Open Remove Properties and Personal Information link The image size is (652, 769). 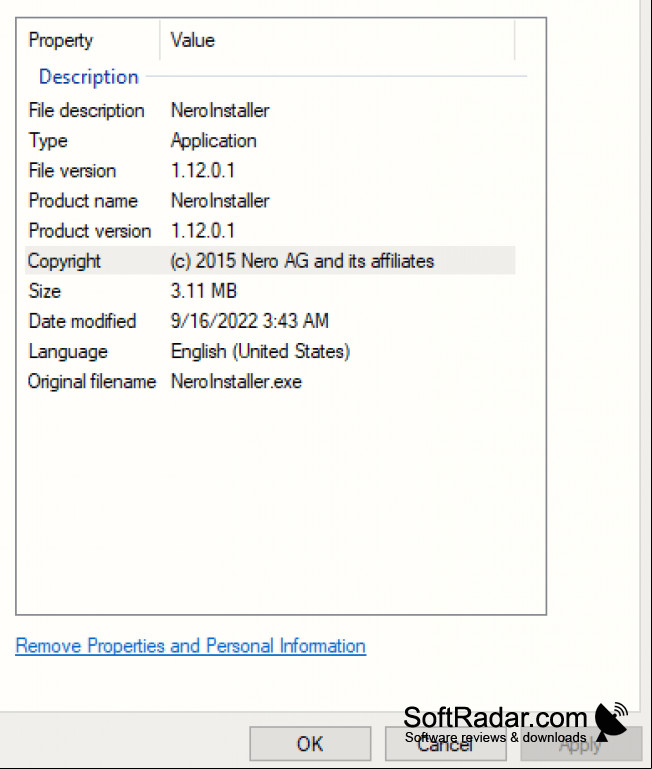[190, 646]
